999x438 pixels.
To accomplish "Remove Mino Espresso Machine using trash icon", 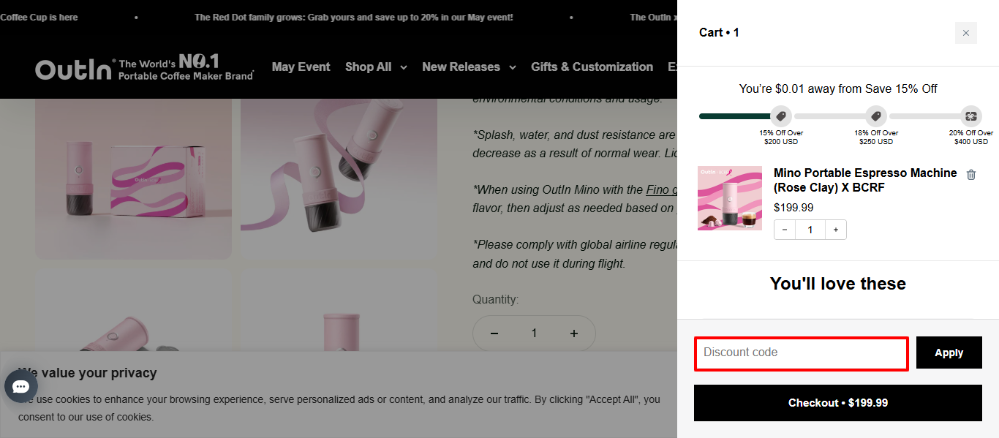I will click(x=971, y=175).
